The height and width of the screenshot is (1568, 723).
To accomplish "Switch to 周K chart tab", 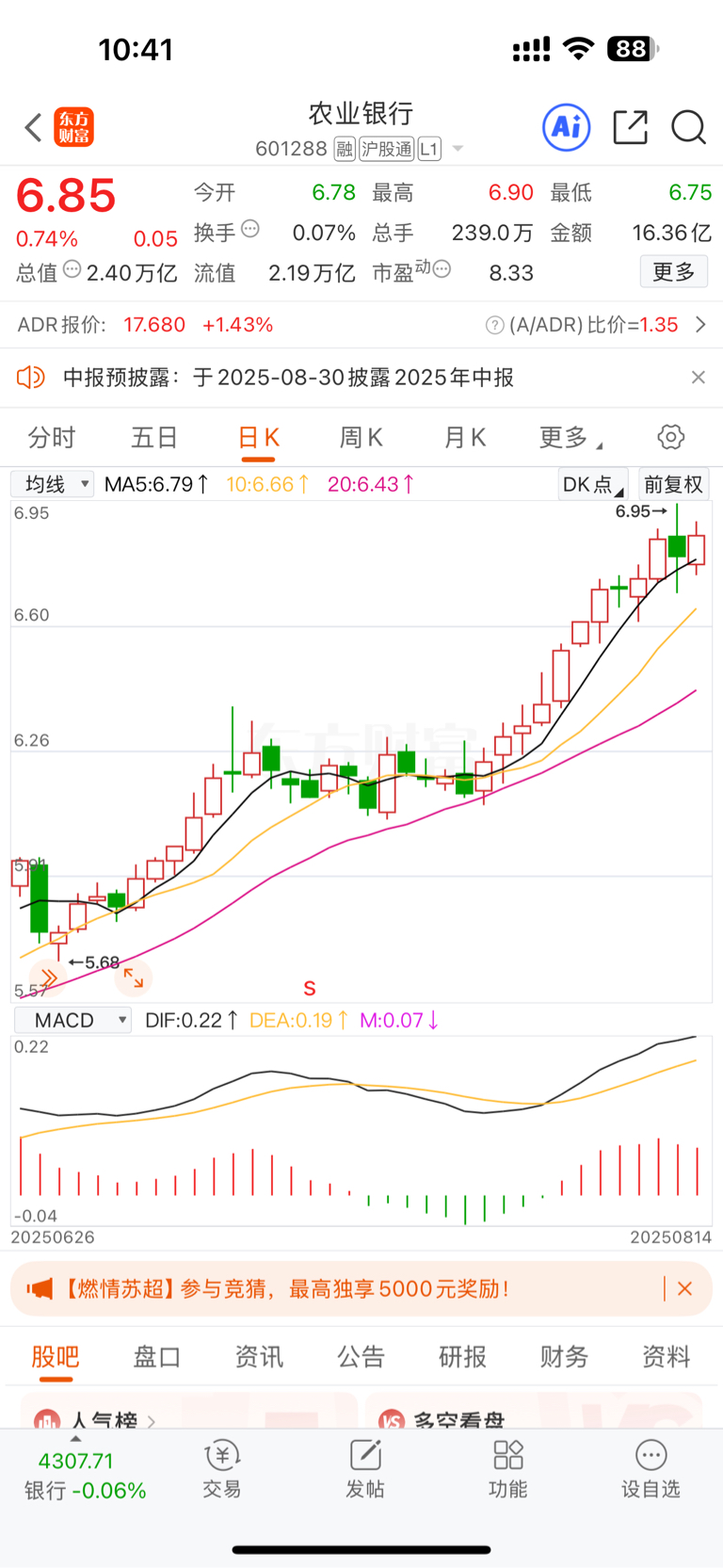I will 361,438.
